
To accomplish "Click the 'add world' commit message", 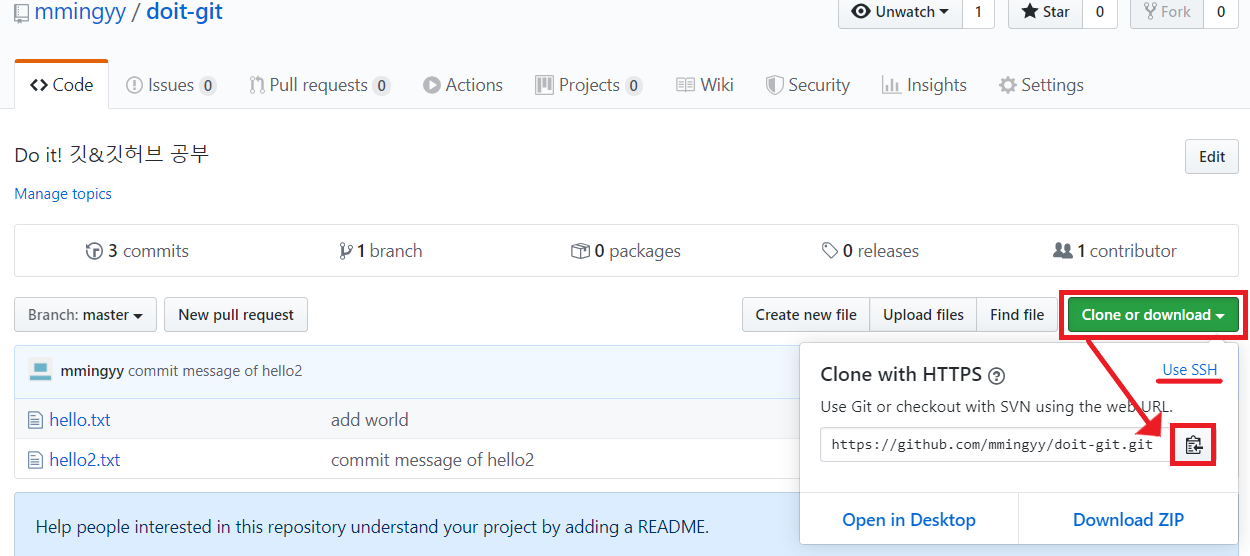I will (369, 420).
